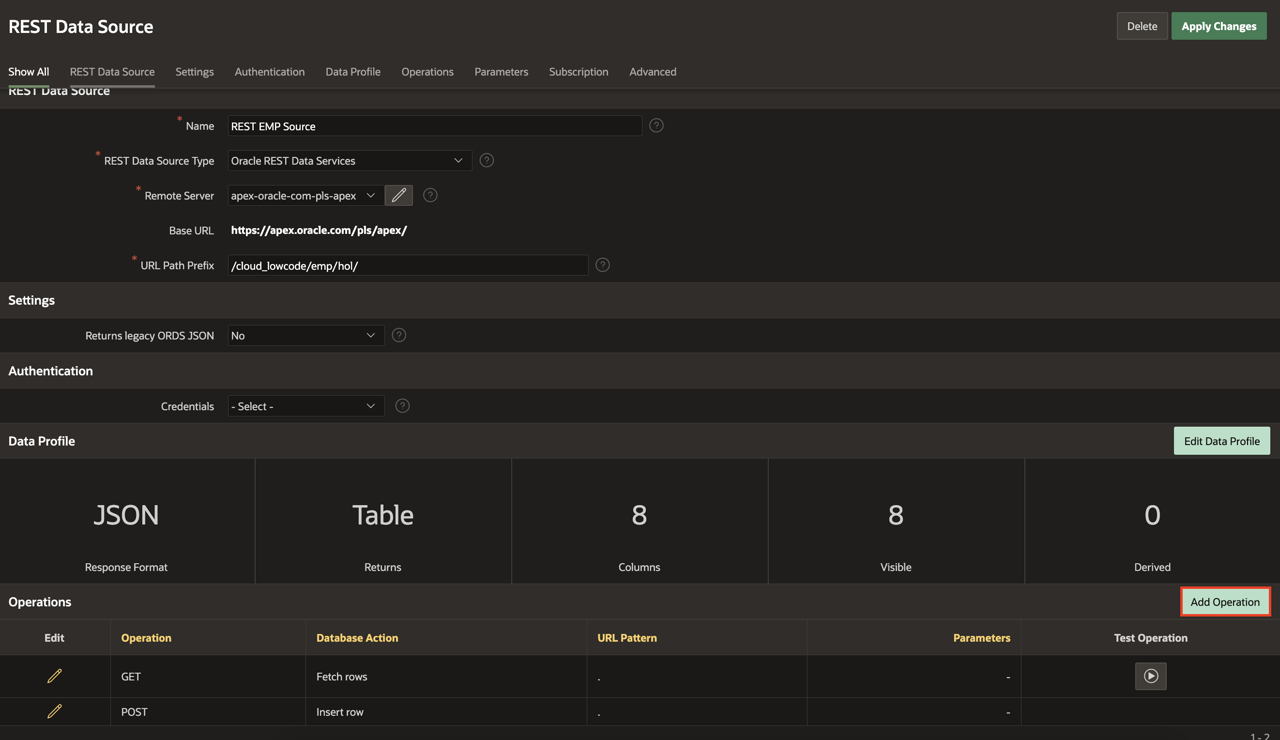The height and width of the screenshot is (740, 1280).
Task: Click the Apply Changes button
Action: point(1218,26)
